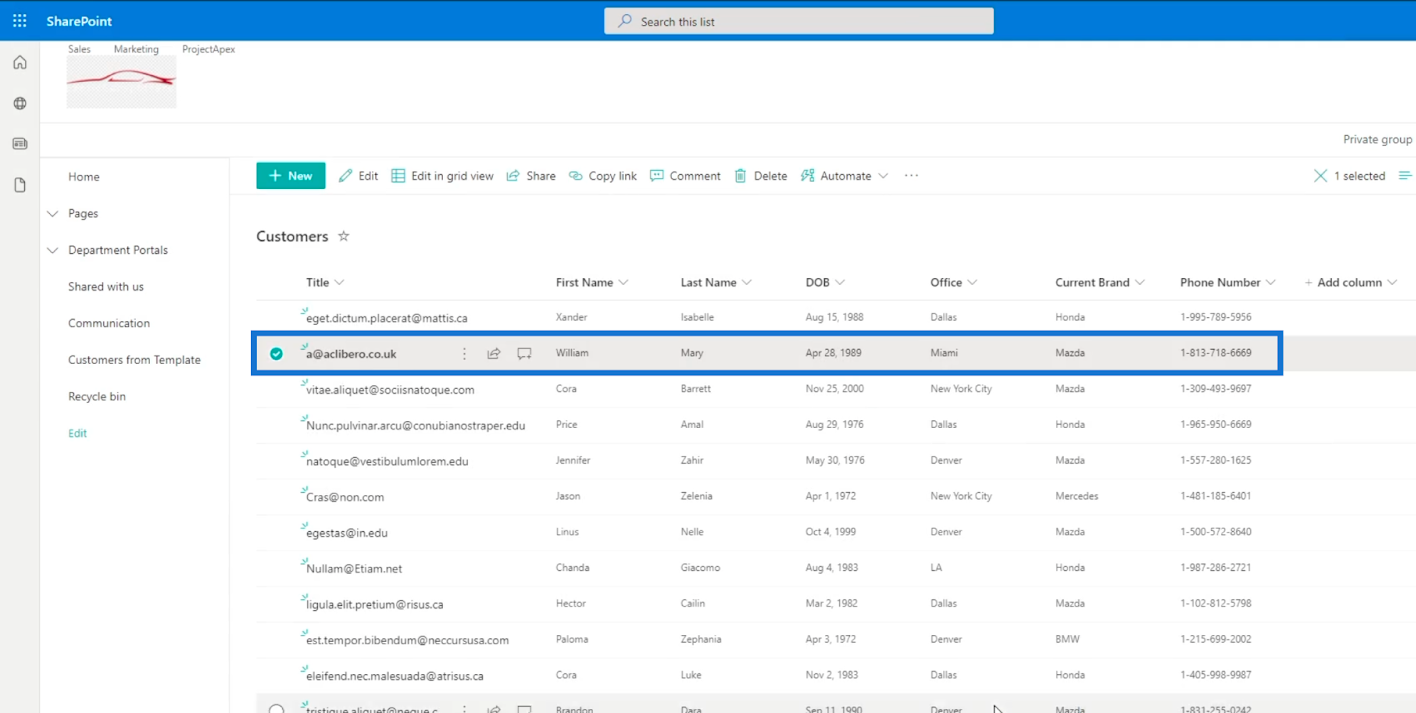This screenshot has height=713, width=1416.
Task: Click First Name cell Xander
Action: (572, 317)
